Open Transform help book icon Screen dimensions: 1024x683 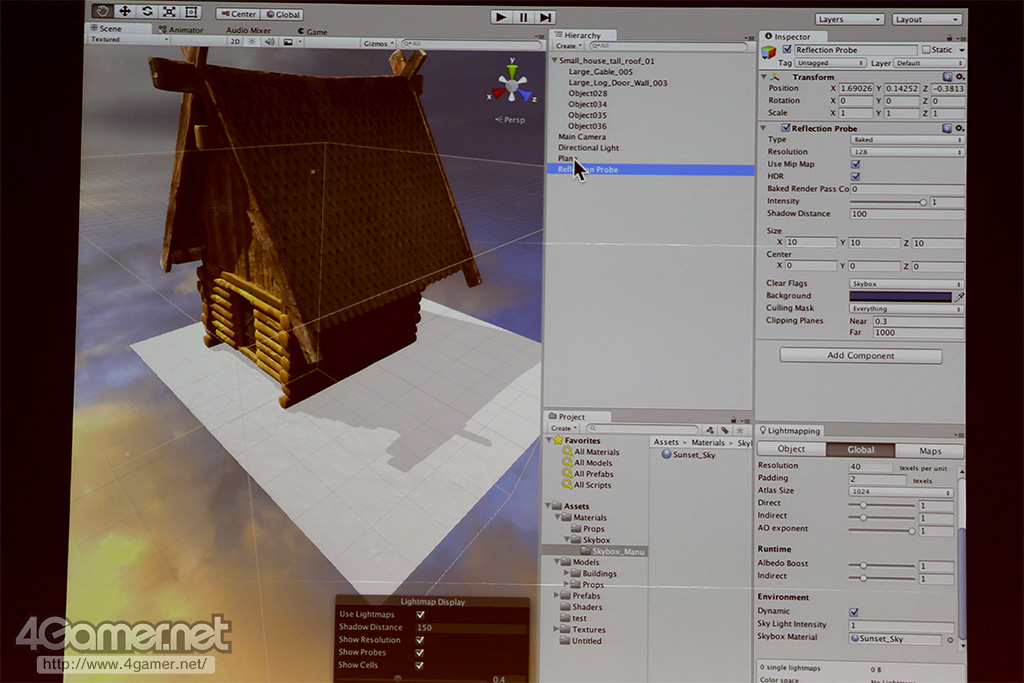point(947,76)
